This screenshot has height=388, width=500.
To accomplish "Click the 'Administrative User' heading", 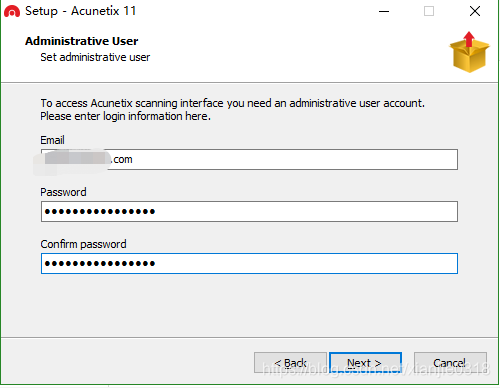I will [x=82, y=41].
